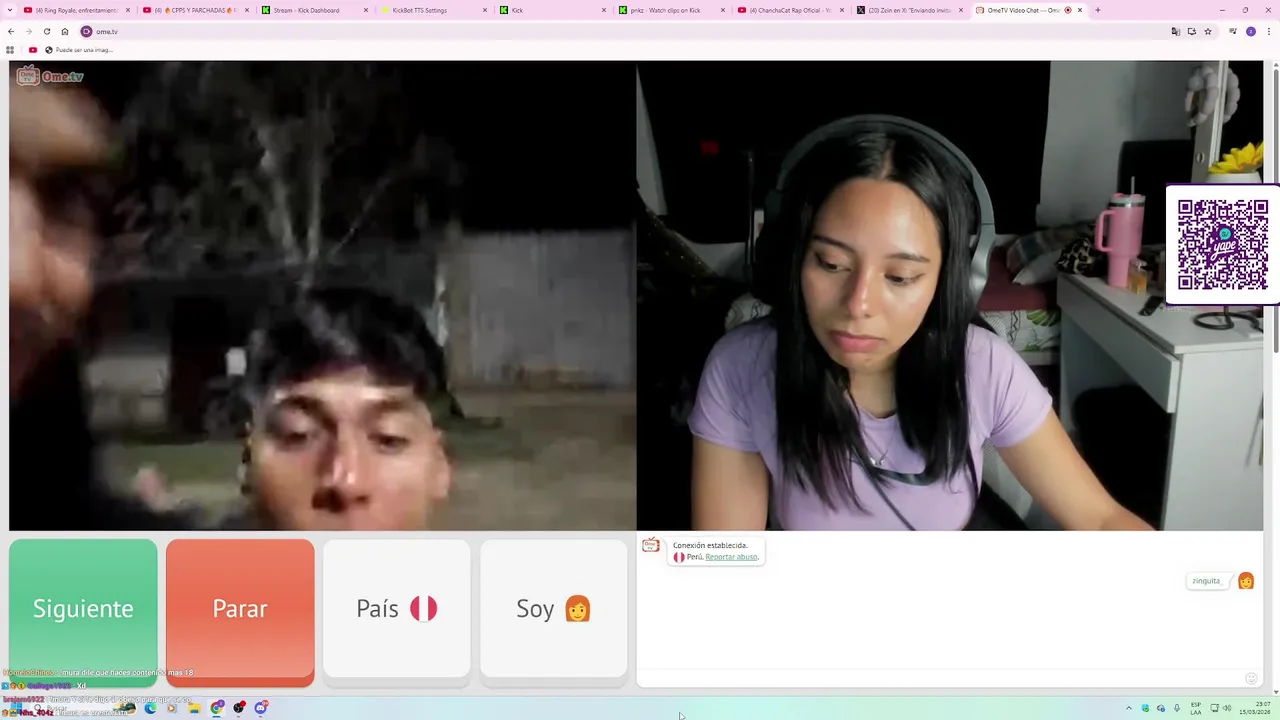The height and width of the screenshot is (720, 1280).
Task: Show hidden system tray icons
Action: (x=1129, y=708)
